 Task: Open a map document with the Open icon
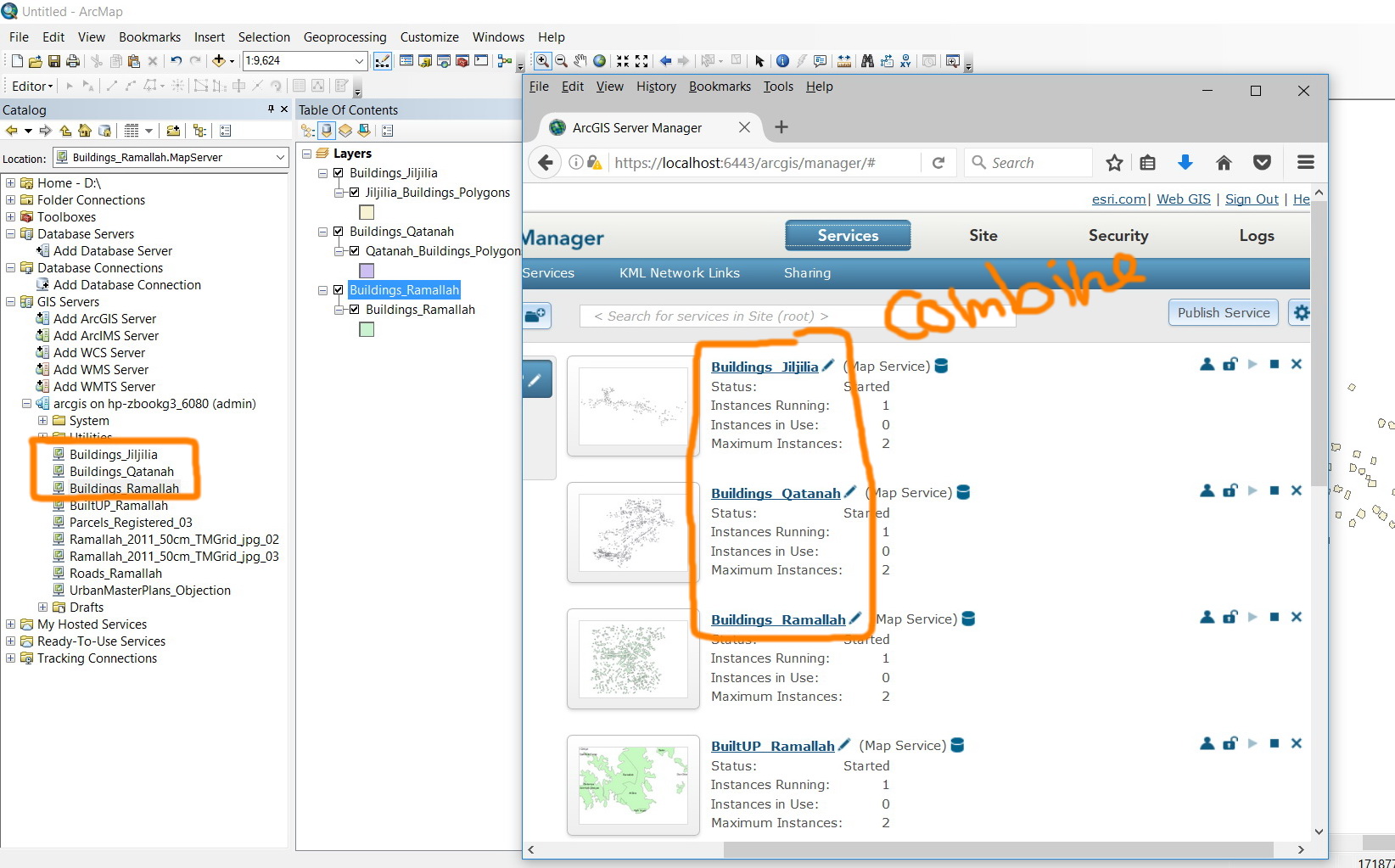pos(36,61)
